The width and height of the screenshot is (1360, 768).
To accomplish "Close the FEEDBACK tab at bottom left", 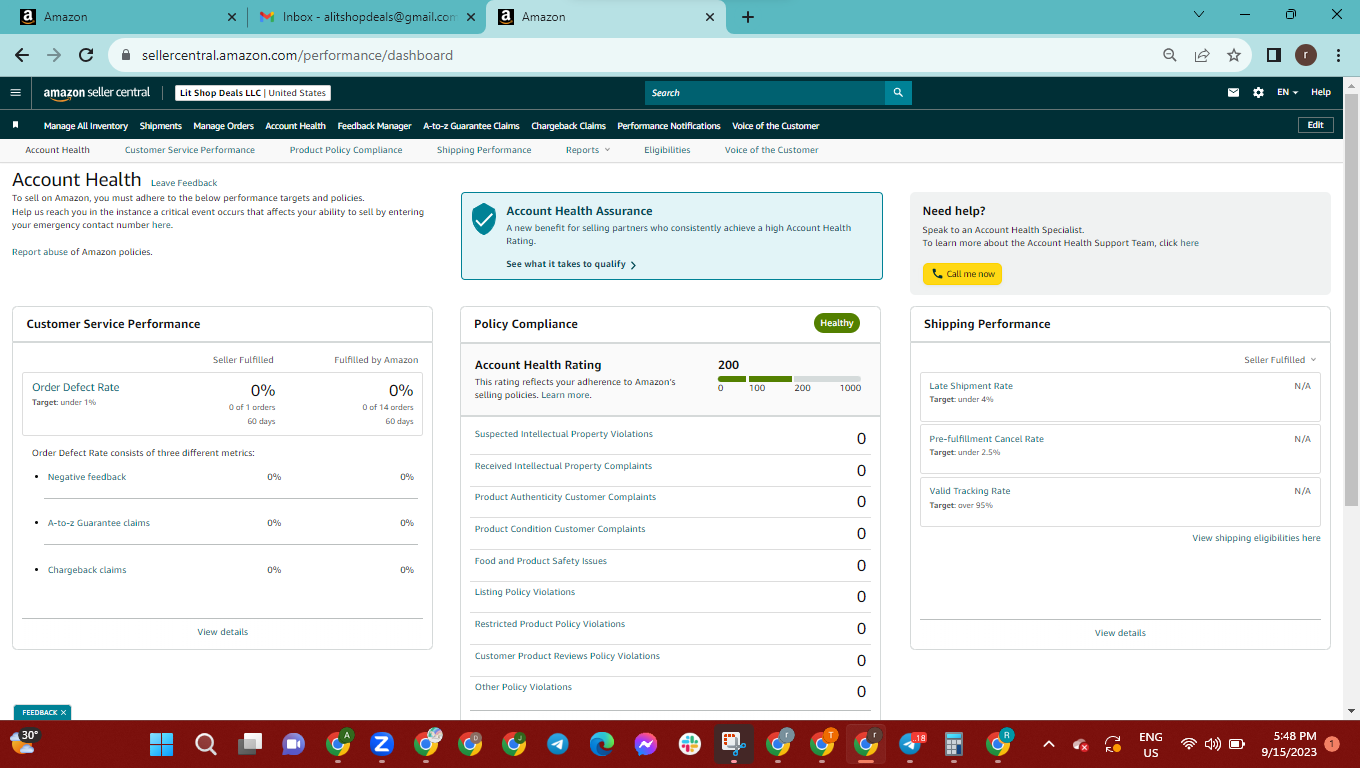I will 63,713.
